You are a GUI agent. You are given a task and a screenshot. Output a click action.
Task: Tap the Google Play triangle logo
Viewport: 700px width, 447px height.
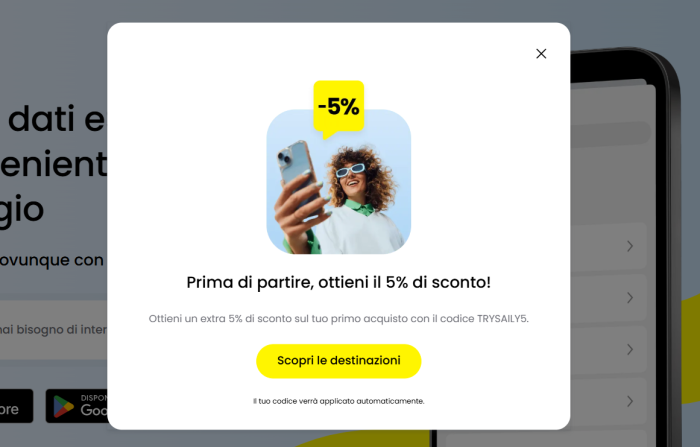click(x=63, y=406)
